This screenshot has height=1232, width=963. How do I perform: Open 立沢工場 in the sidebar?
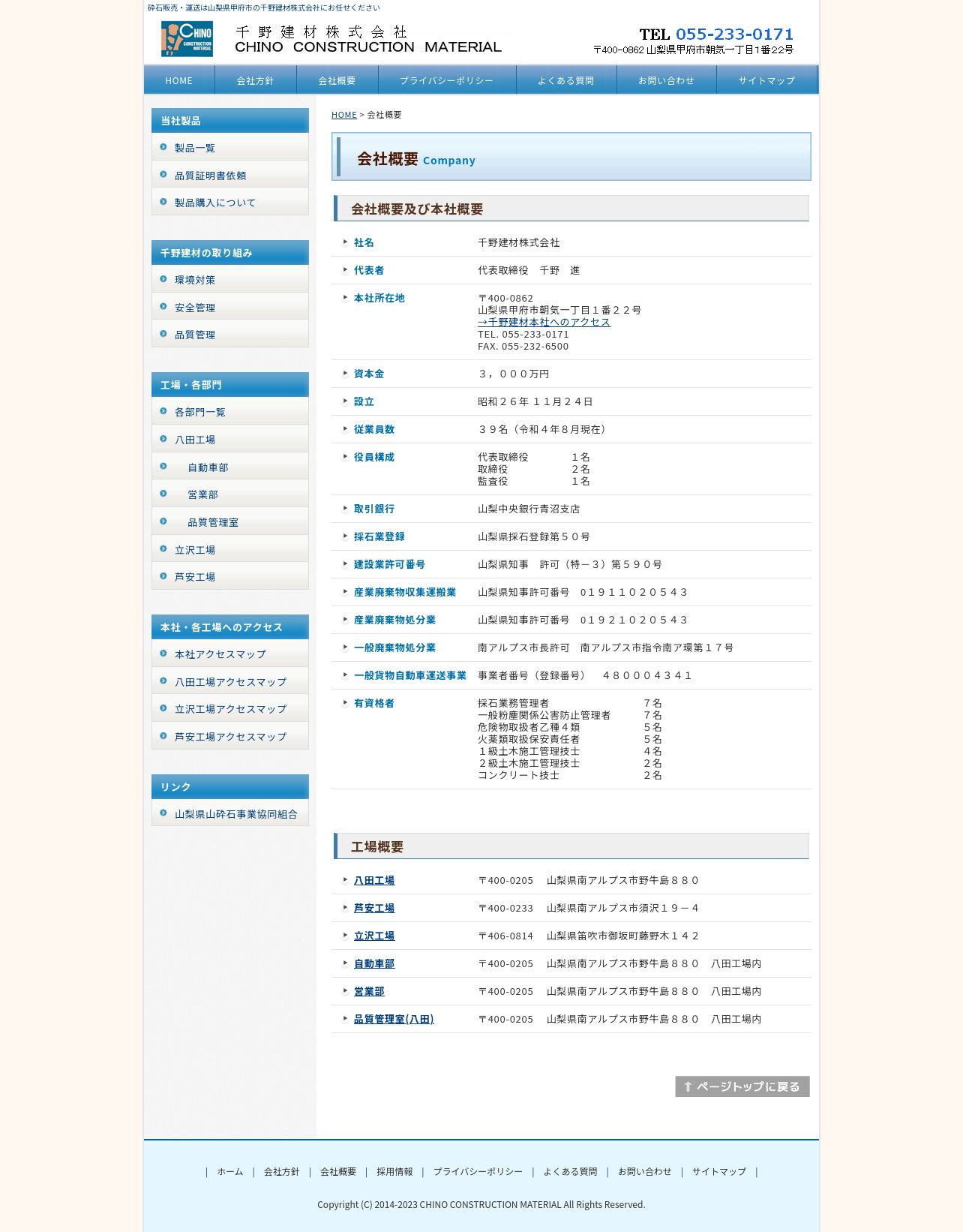pos(230,550)
